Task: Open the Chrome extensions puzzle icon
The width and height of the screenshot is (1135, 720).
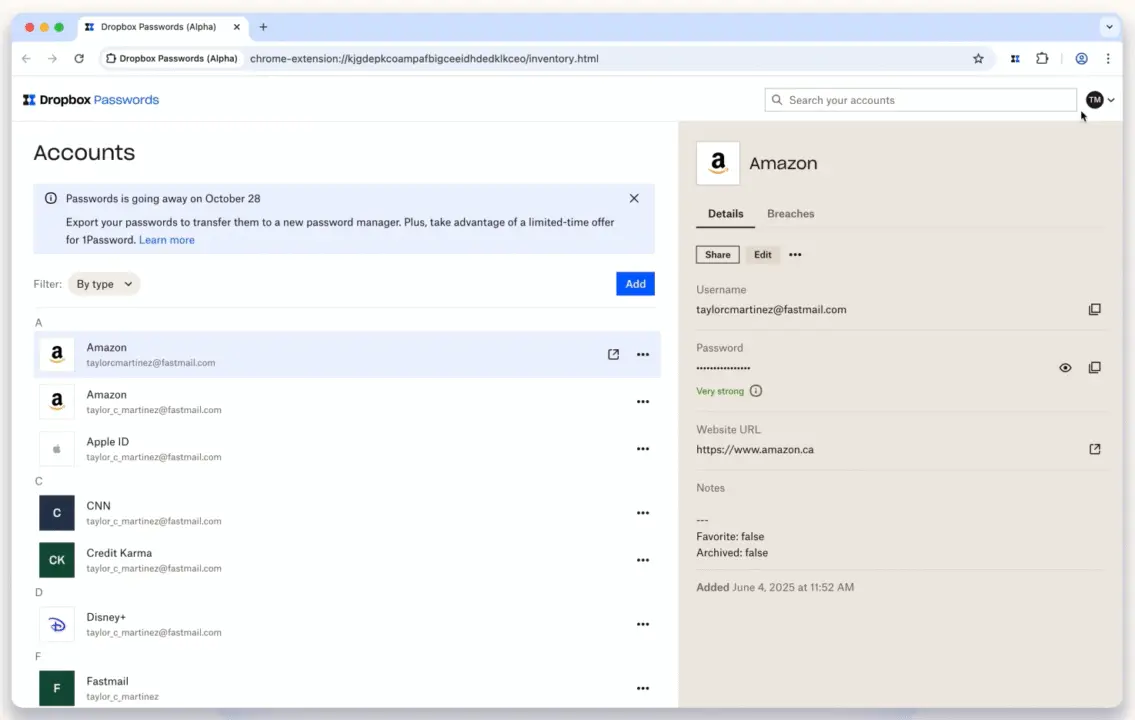Action: click(x=1042, y=59)
